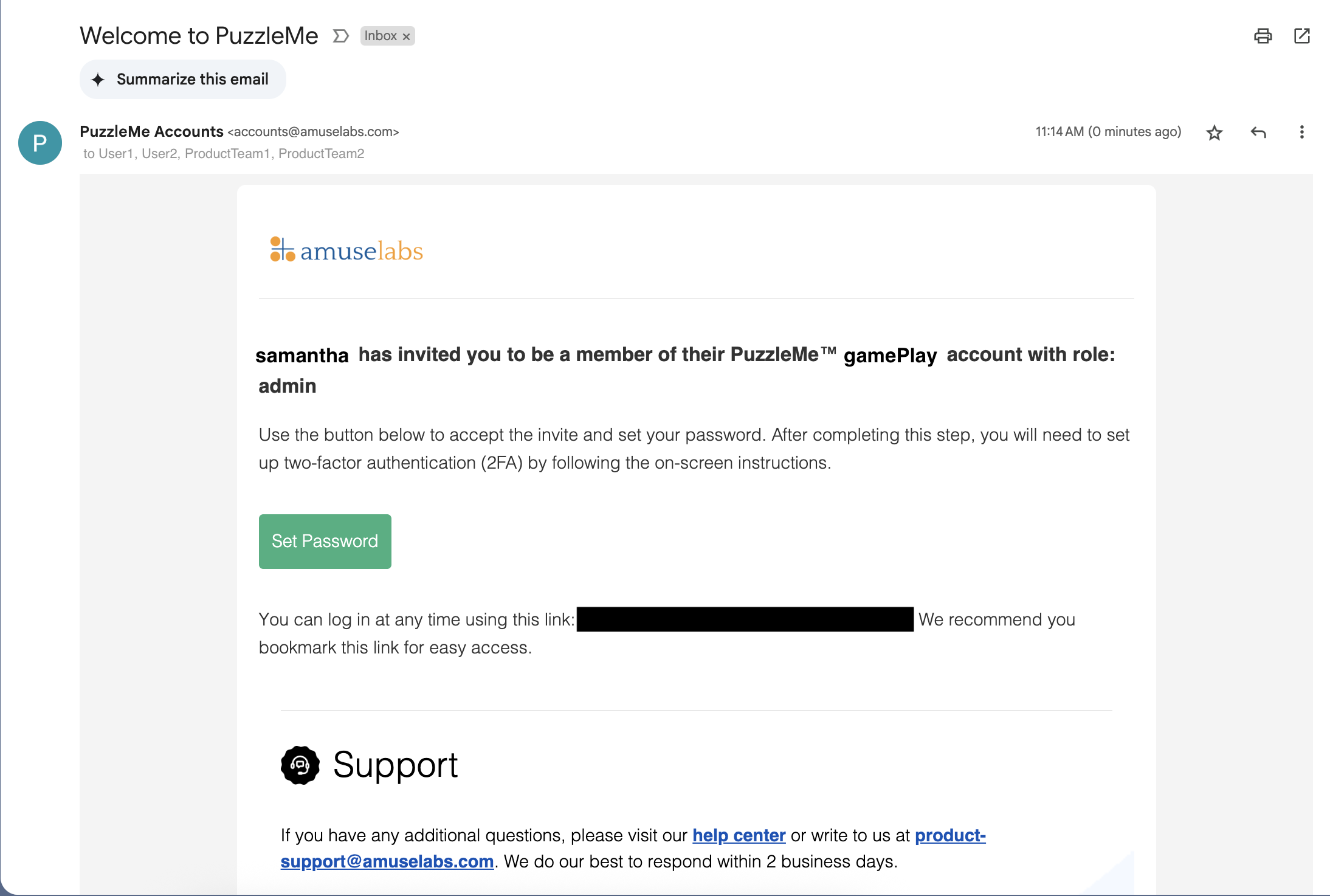Expand recipient details under sender name

tap(224, 154)
